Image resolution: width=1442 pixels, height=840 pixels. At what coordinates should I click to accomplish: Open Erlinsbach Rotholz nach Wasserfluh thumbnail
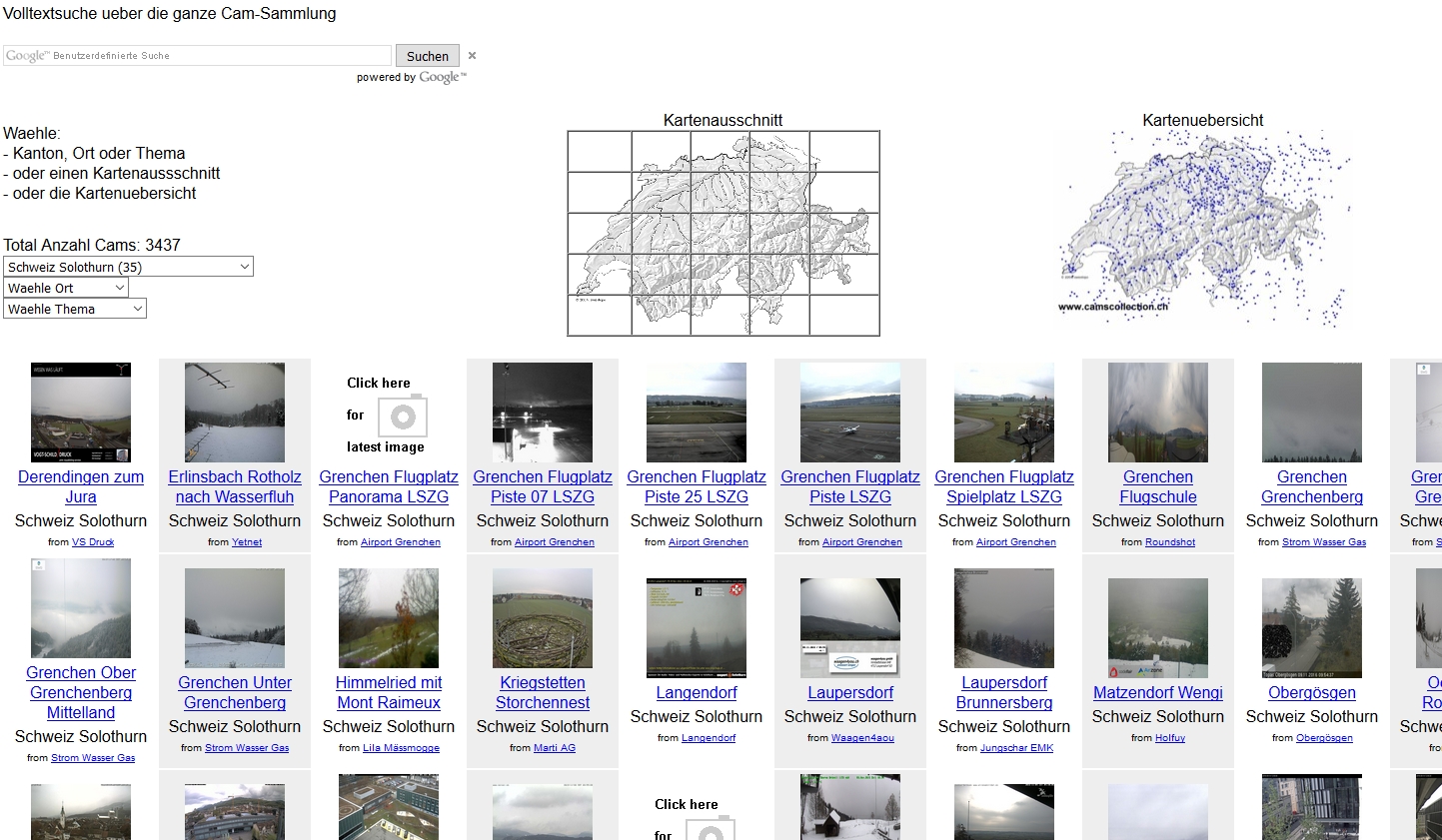coord(235,413)
